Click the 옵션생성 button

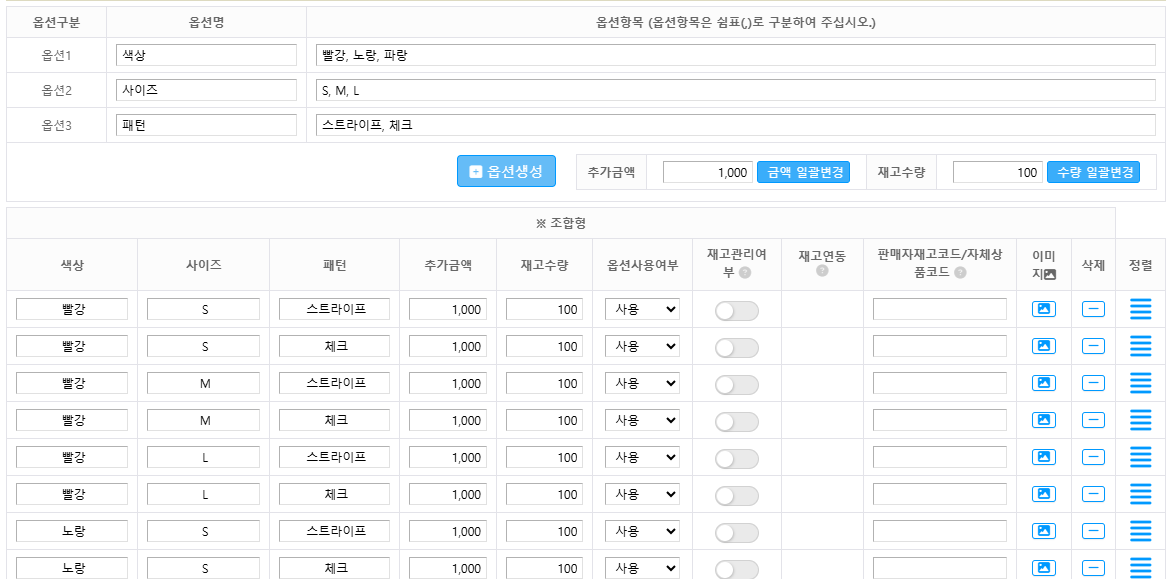(505, 171)
